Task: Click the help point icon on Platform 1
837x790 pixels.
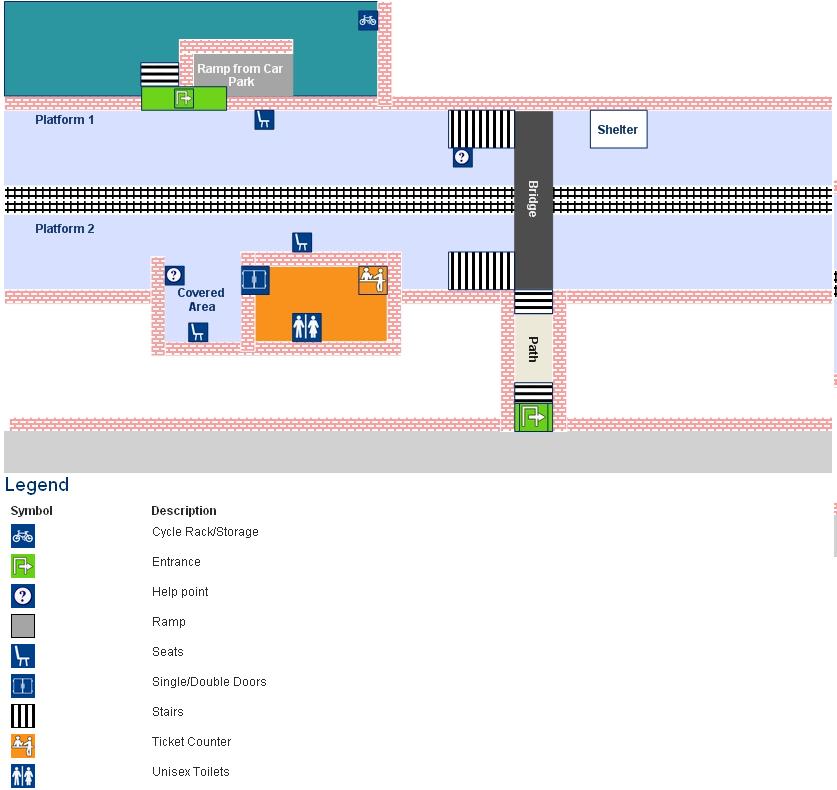Action: (463, 157)
